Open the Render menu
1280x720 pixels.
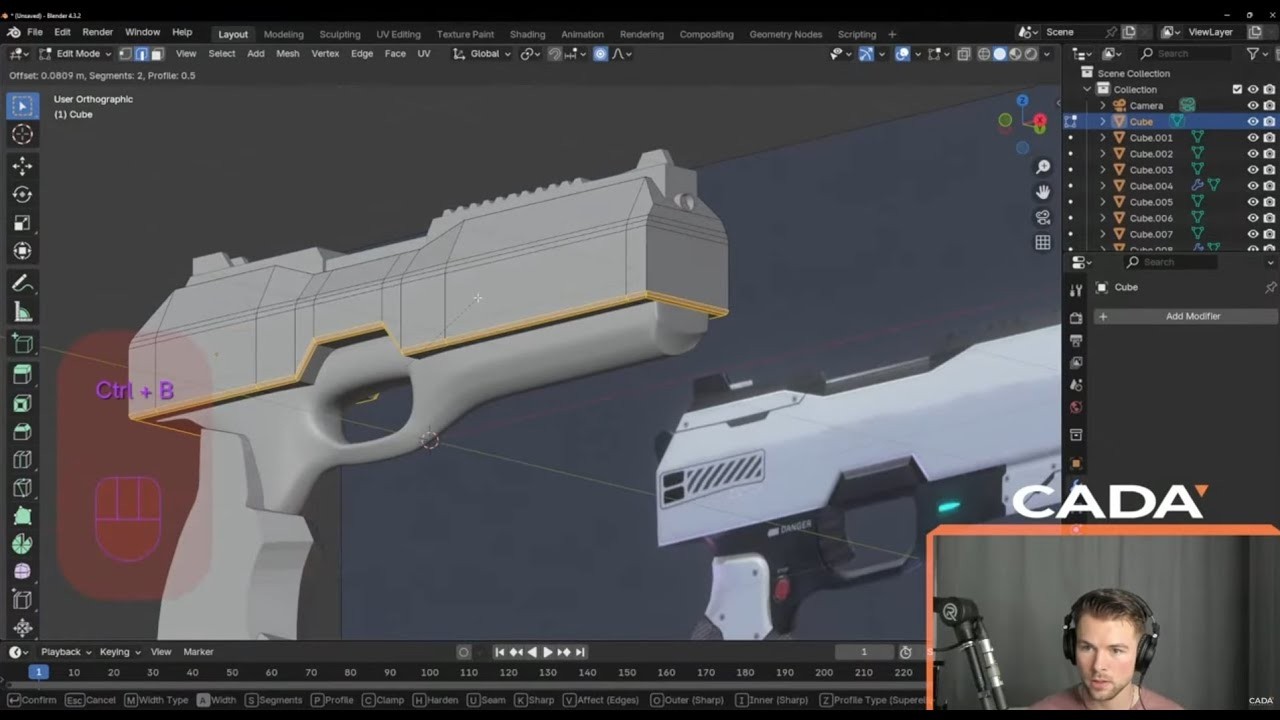pyautogui.click(x=97, y=33)
